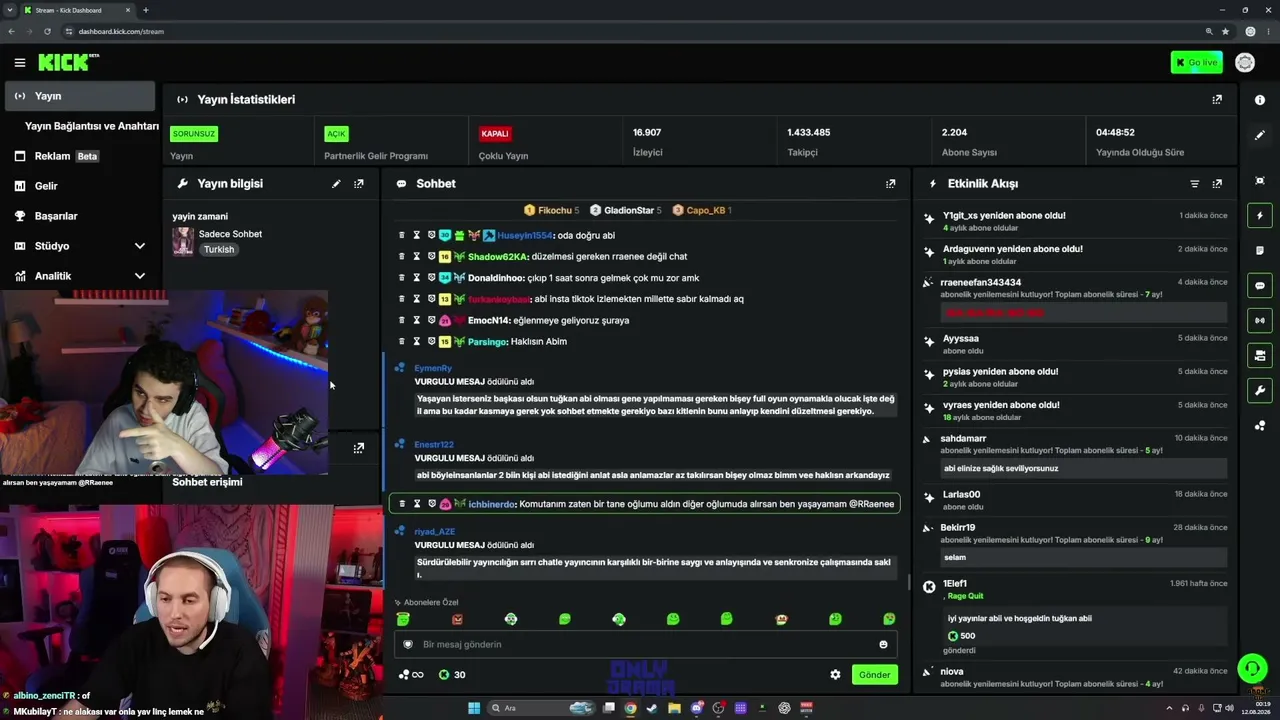The width and height of the screenshot is (1280, 720).
Task: Click the 16.907 İzleyici viewer count
Action: point(647,133)
